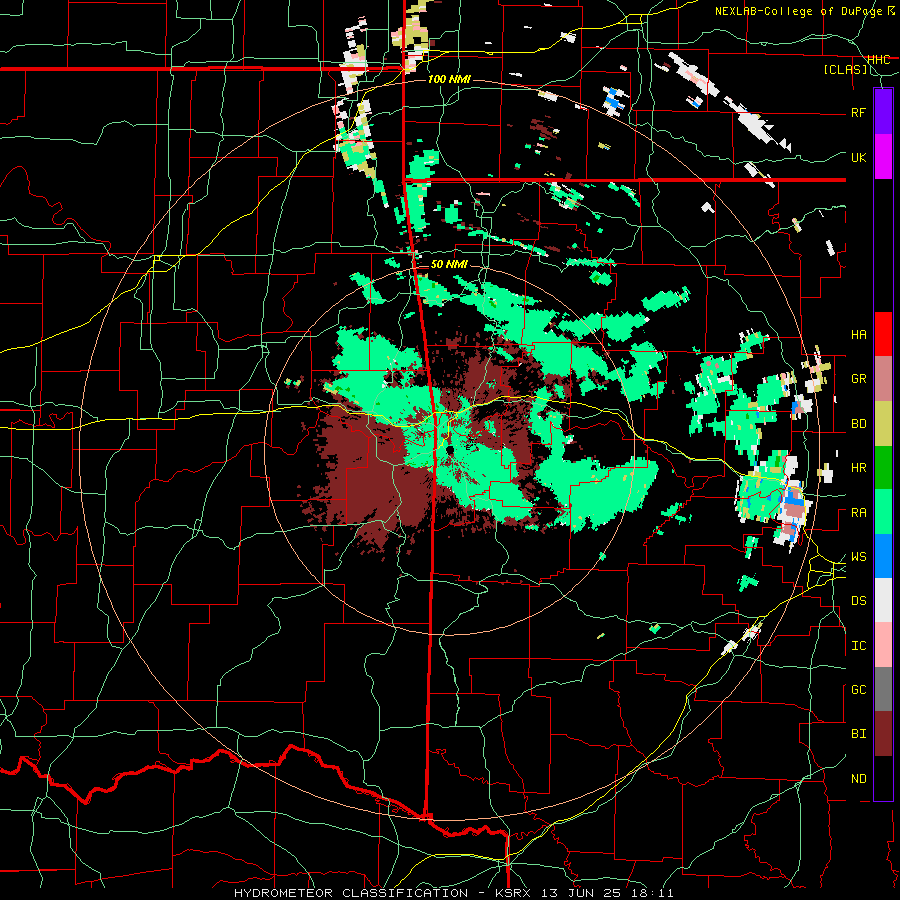Click the GR salmon legend swatch
This screenshot has width=900, height=900.
tap(883, 378)
